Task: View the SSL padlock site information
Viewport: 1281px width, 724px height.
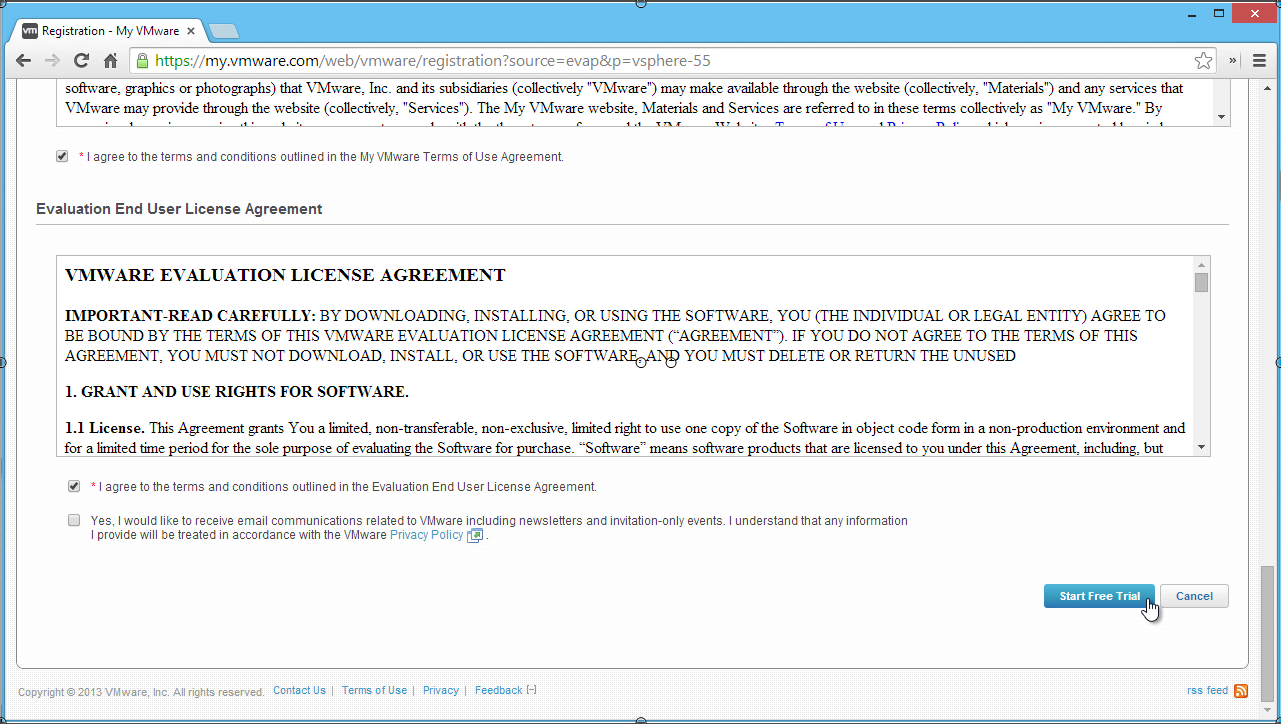Action: click(142, 60)
